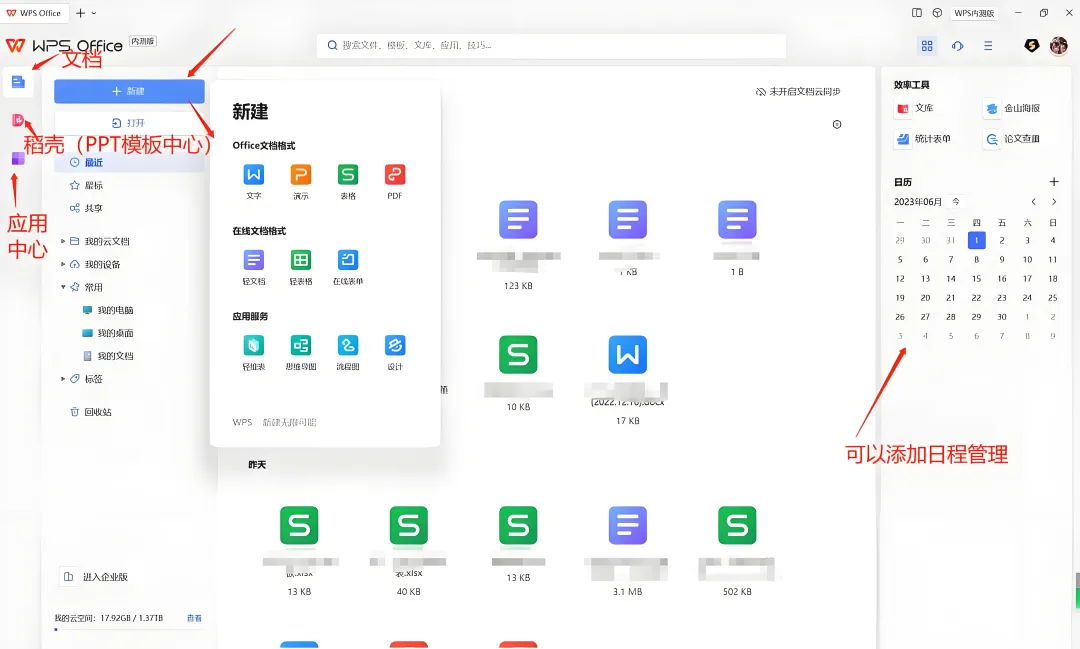The height and width of the screenshot is (649, 1080).
Task: Click 查看 next to cloud space
Action: click(194, 618)
